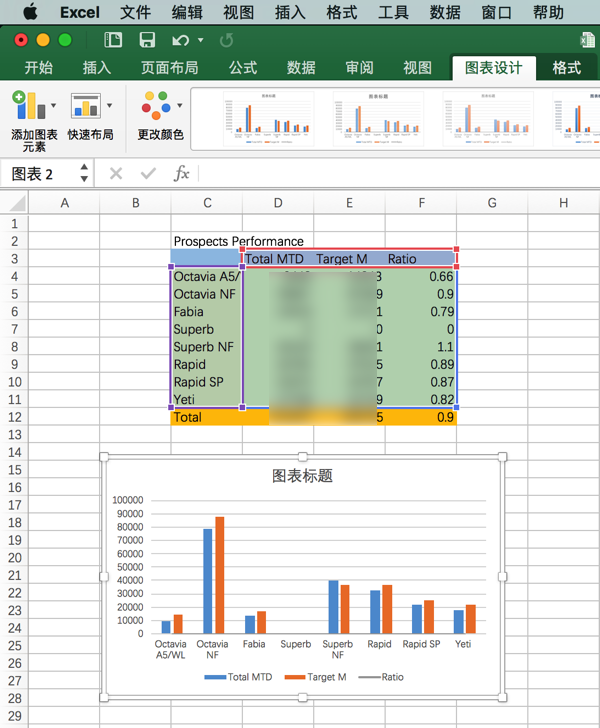600x728 pixels.
Task: Save the workbook with floppy icon
Action: pos(147,40)
